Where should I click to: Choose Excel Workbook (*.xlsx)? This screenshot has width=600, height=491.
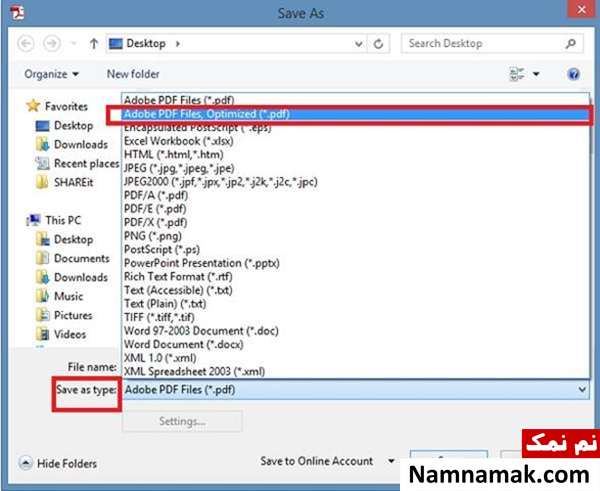(x=355, y=141)
